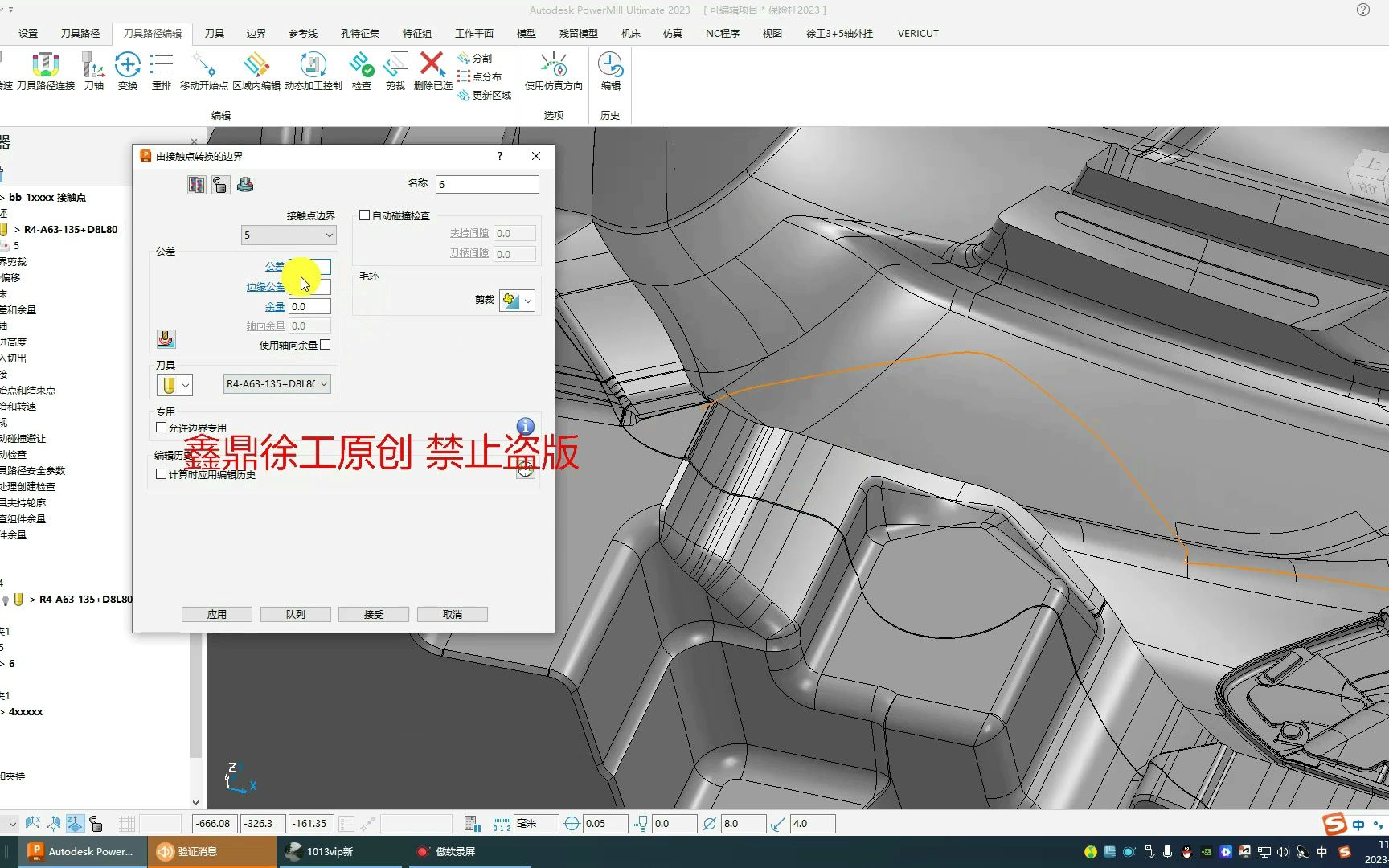
Task: Enable 计算时应用编辑历史 checkbox
Action: click(161, 474)
